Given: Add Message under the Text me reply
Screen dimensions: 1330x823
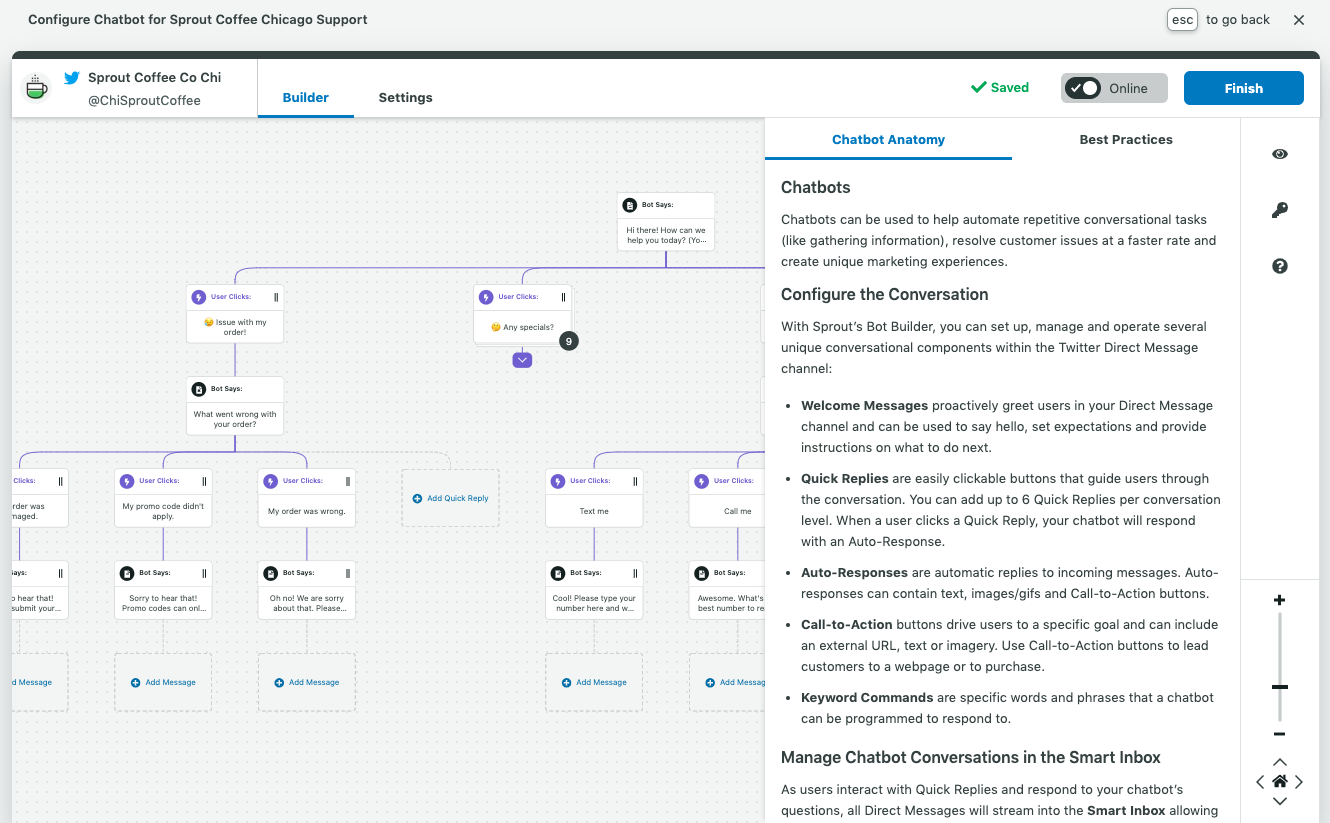Looking at the screenshot, I should click(x=594, y=682).
